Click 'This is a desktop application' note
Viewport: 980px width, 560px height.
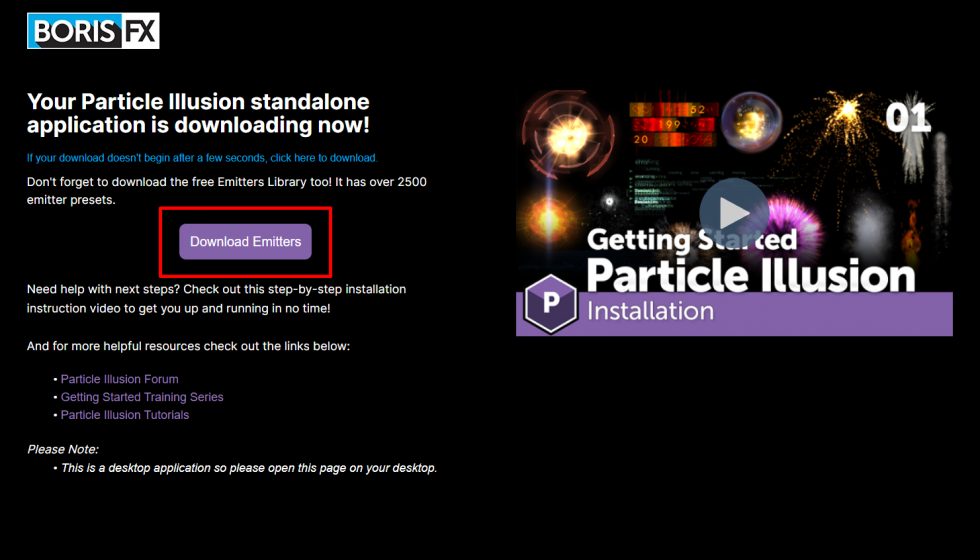pos(249,468)
